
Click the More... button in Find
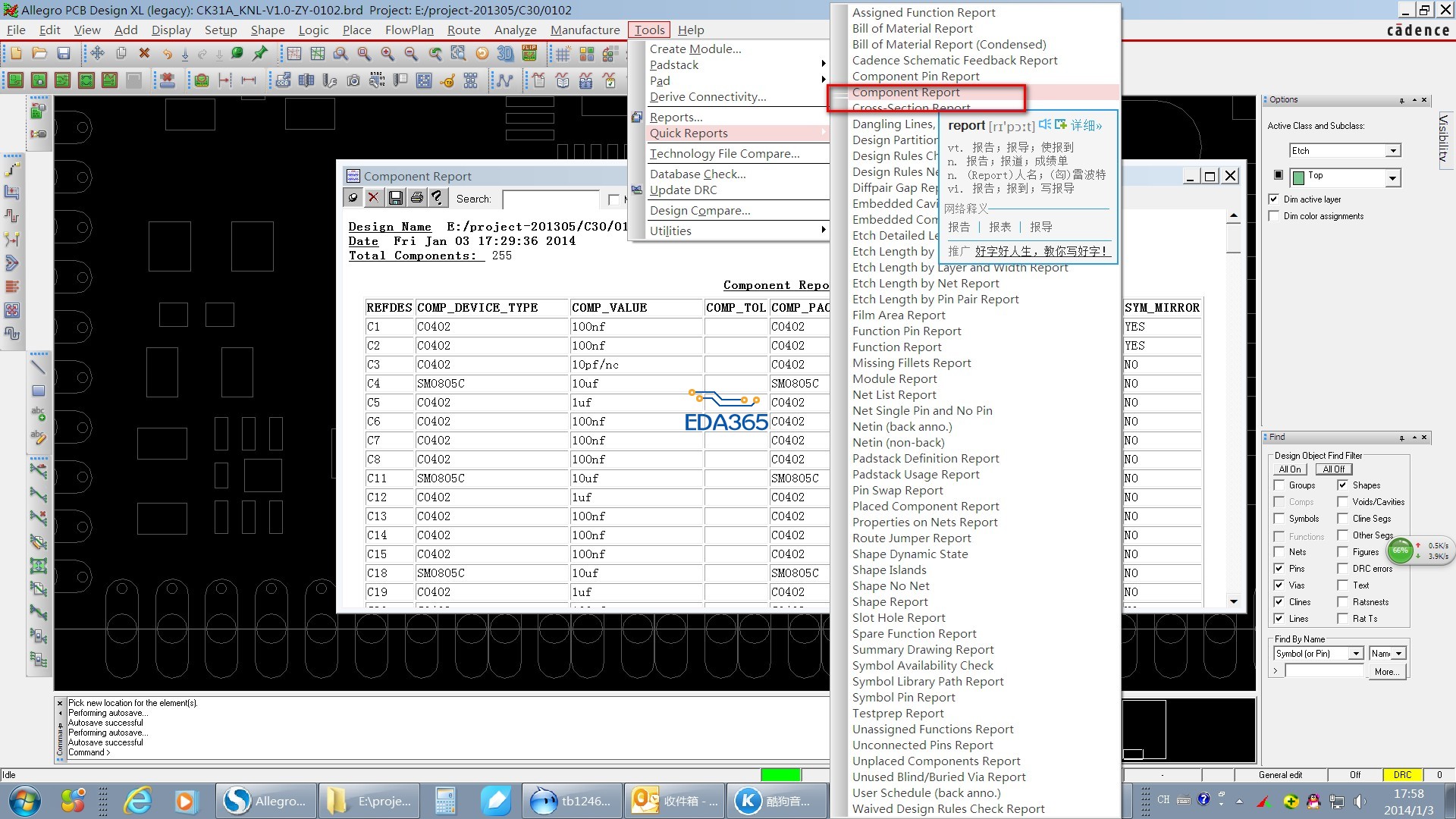tap(1386, 672)
